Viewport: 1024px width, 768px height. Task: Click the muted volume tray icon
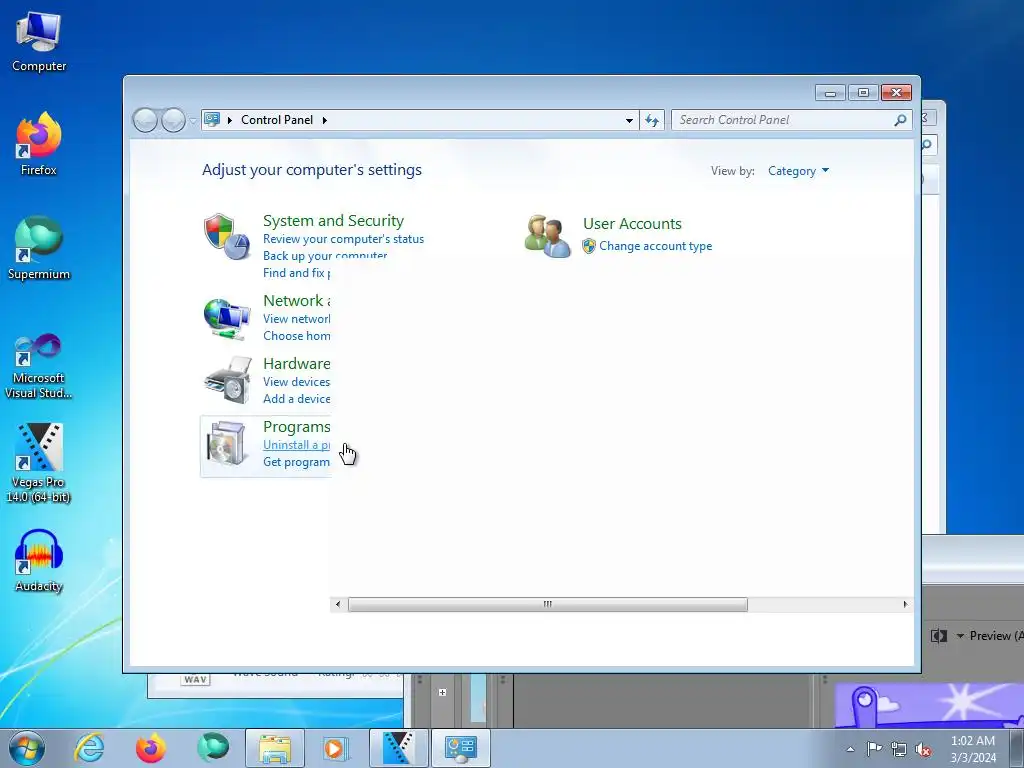click(923, 749)
